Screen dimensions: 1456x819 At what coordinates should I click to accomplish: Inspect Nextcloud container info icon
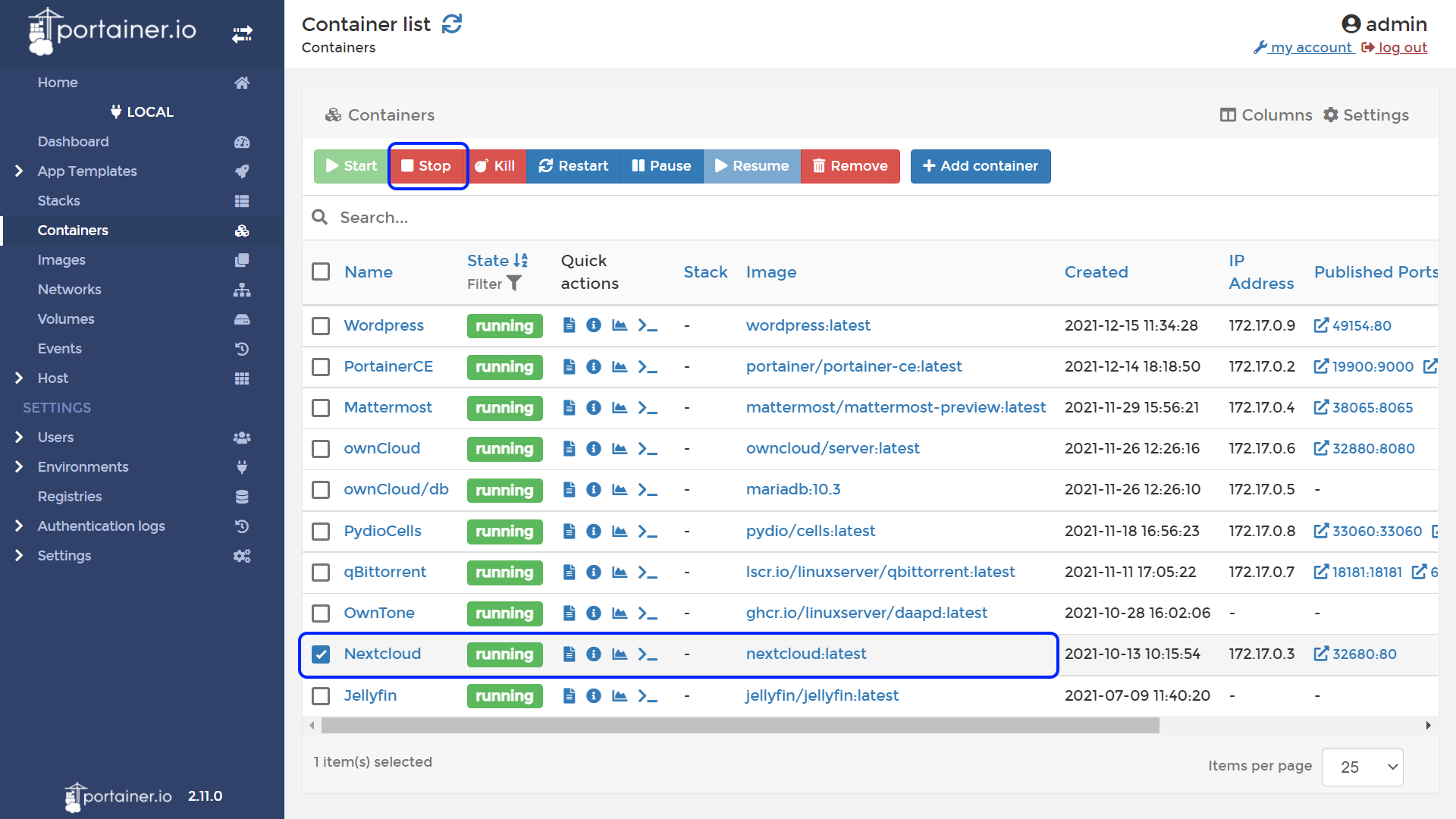594,654
